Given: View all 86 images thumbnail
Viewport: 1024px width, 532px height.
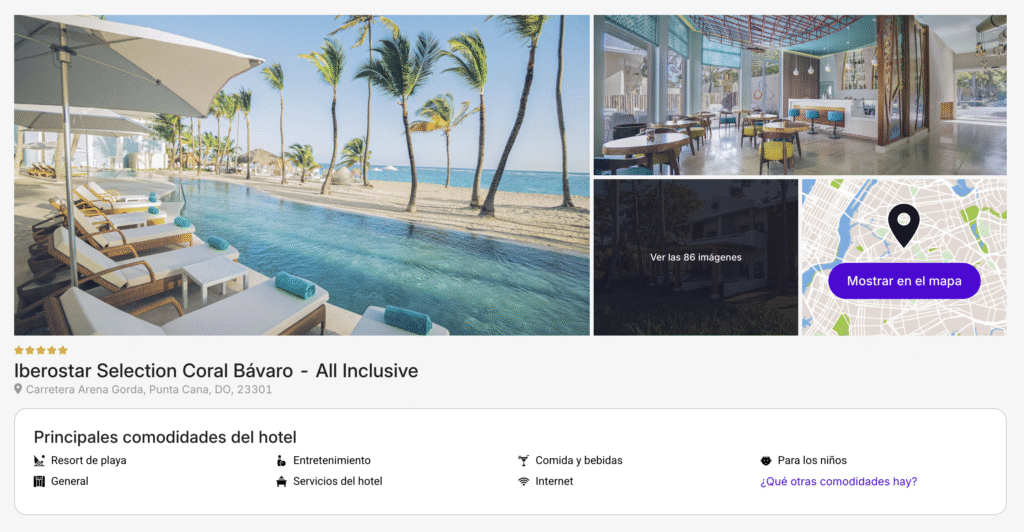Looking at the screenshot, I should (x=696, y=257).
